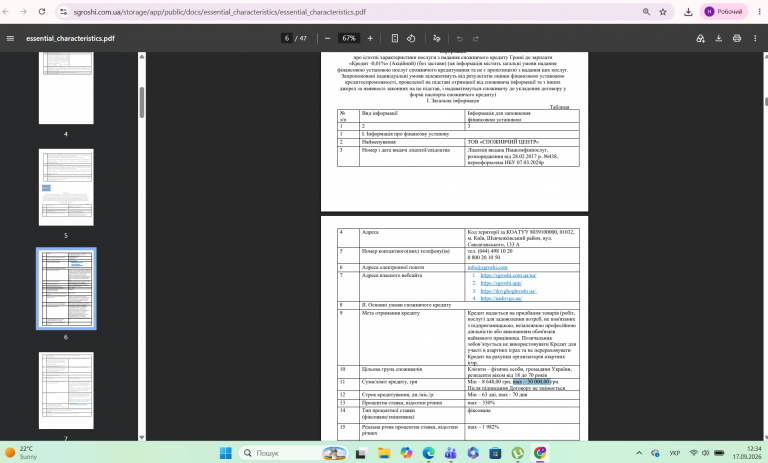Print the PDF document
768x463 pixels.
tap(737, 38)
